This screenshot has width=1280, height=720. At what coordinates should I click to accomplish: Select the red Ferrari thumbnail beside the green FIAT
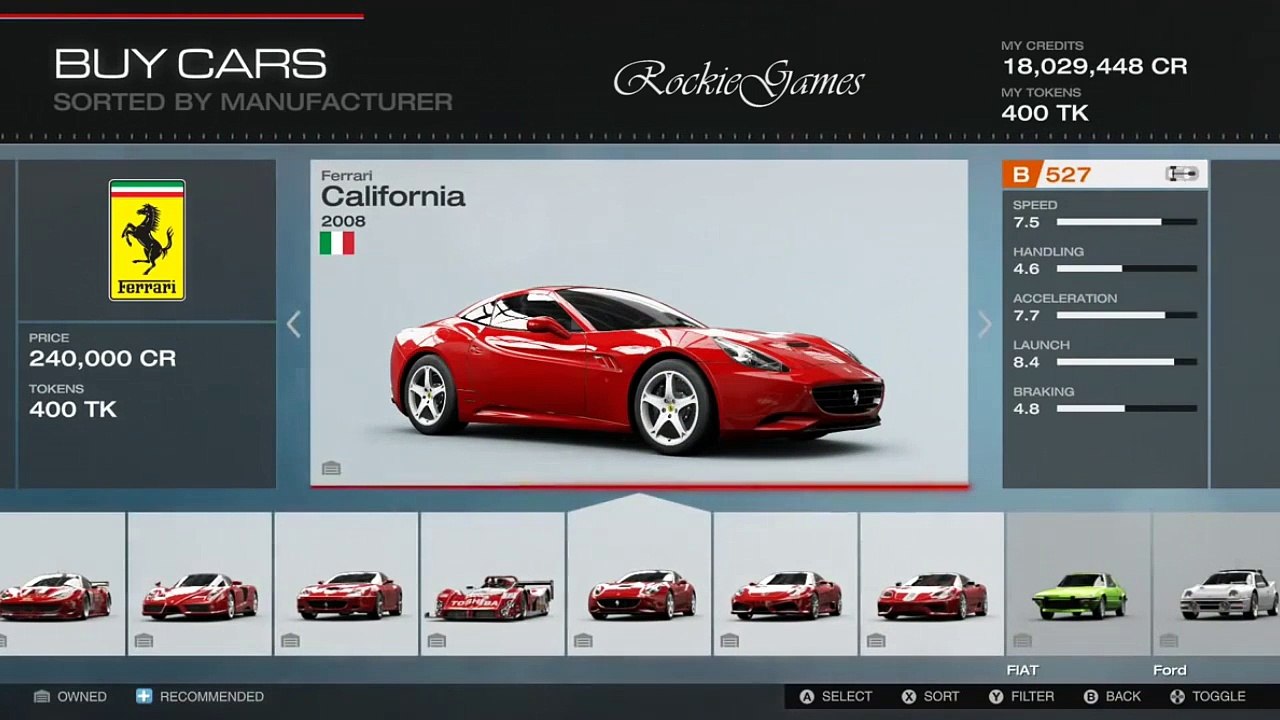pos(932,584)
